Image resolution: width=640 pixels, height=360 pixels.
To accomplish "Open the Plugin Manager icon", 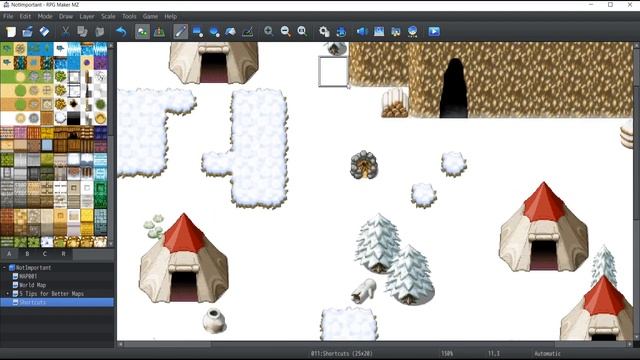I will pos(341,31).
